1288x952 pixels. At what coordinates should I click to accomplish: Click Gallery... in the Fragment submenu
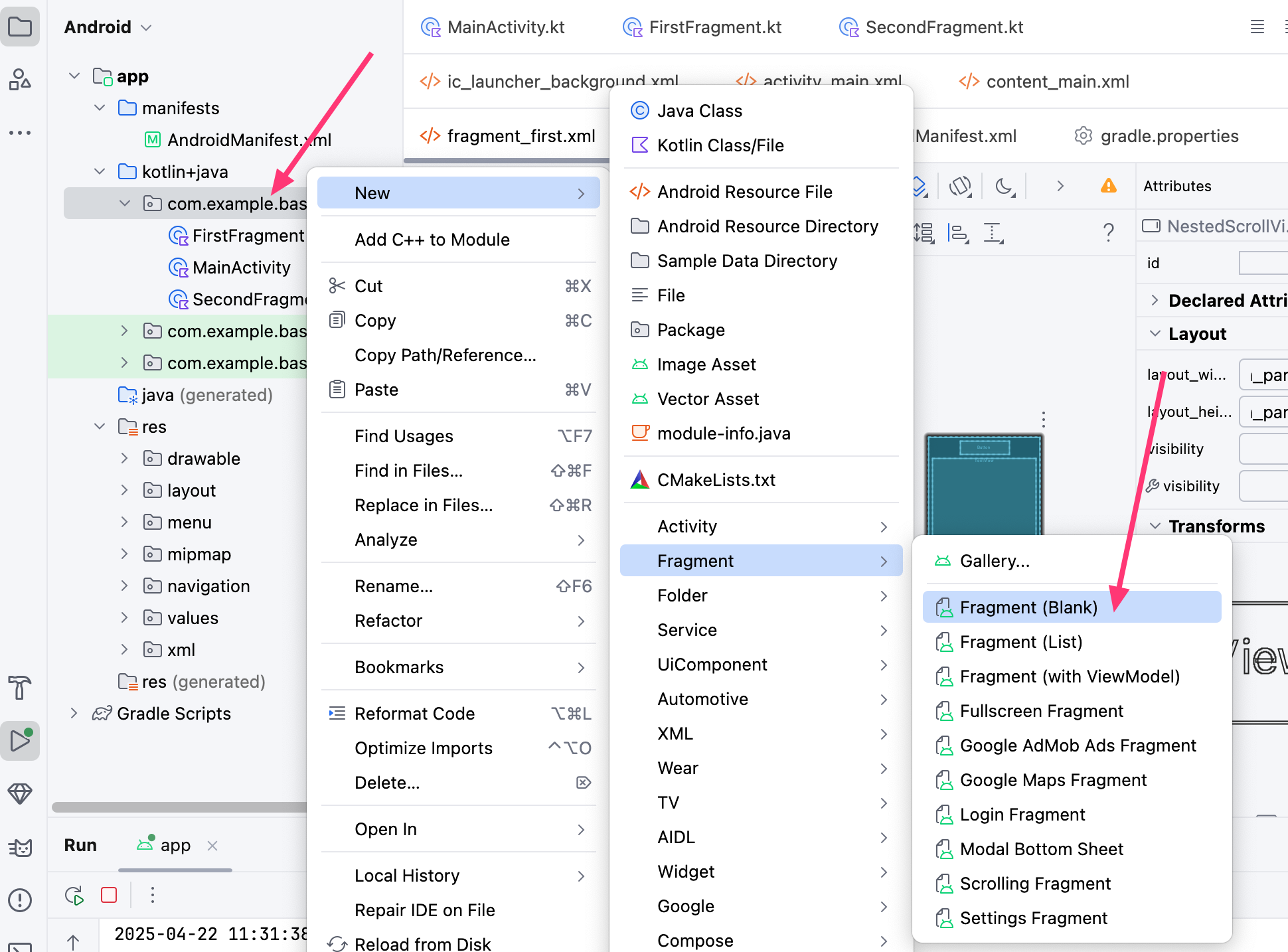[995, 561]
